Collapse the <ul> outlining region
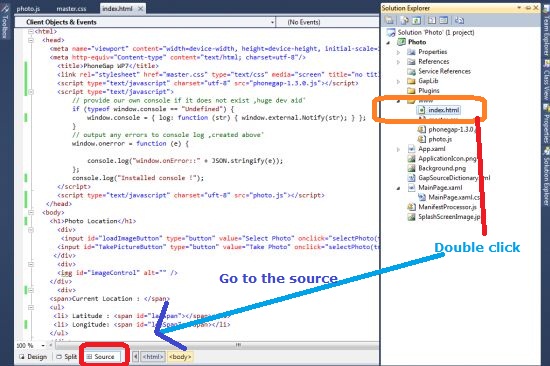This screenshot has width=550, height=366. (31, 307)
